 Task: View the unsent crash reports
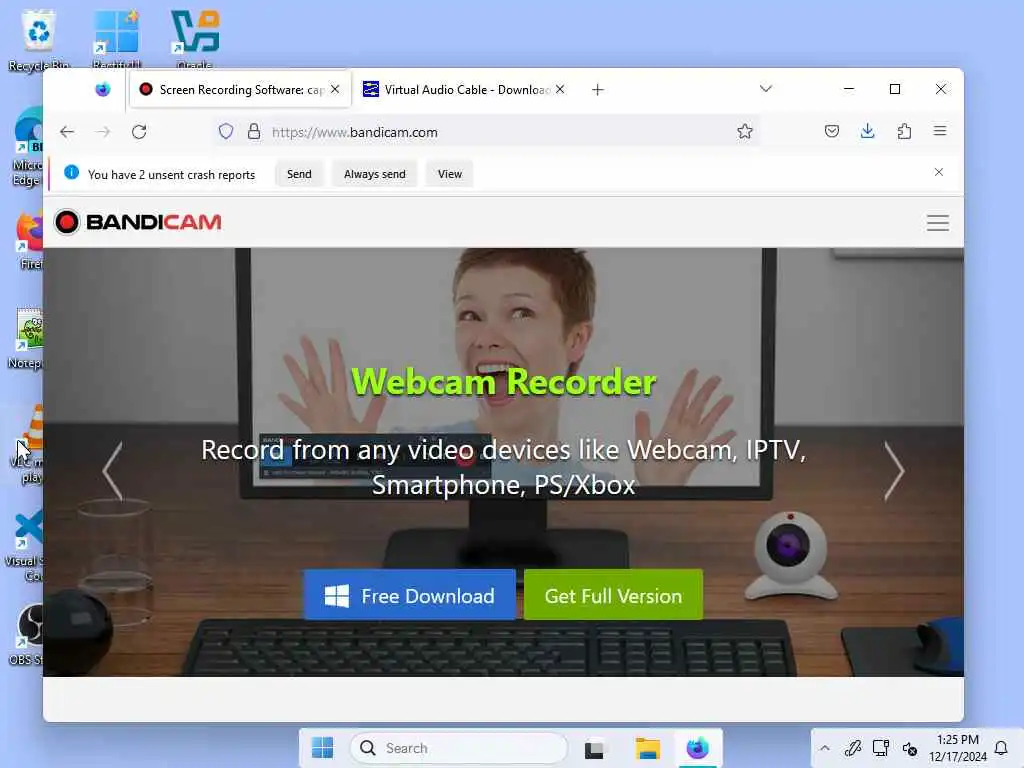(x=450, y=174)
